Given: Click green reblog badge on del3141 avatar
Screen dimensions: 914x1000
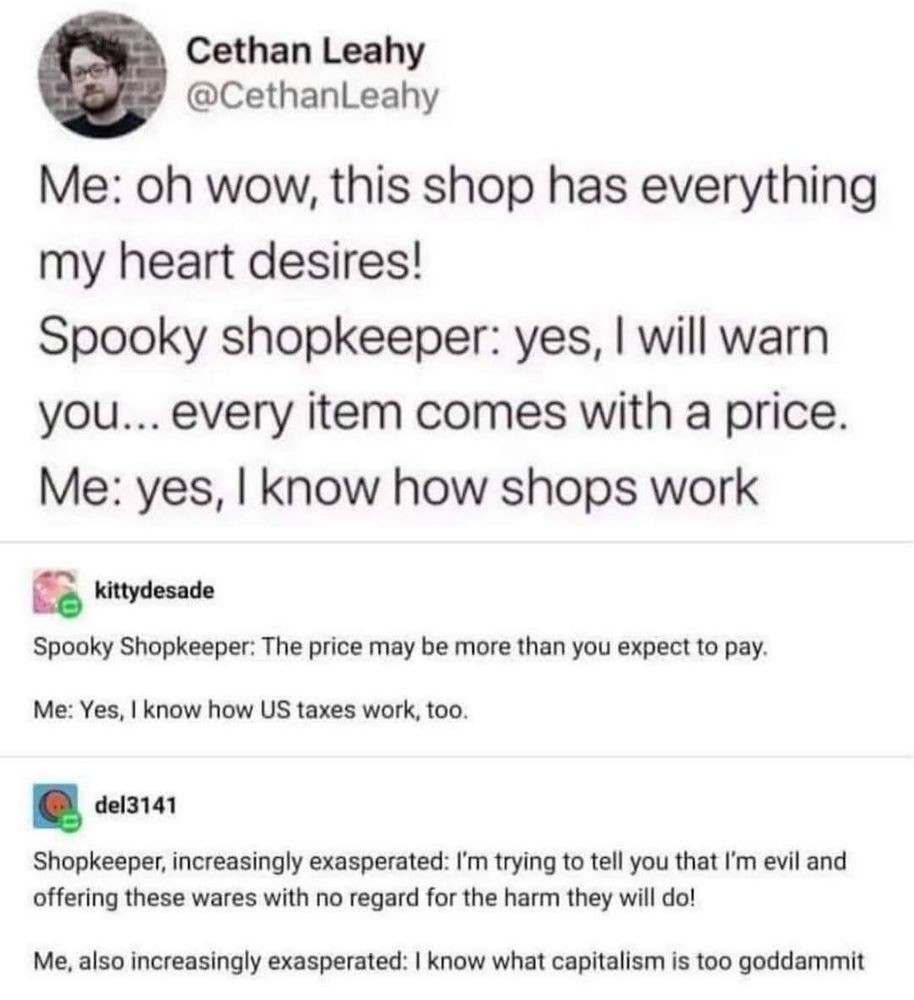Looking at the screenshot, I should click(x=69, y=822).
